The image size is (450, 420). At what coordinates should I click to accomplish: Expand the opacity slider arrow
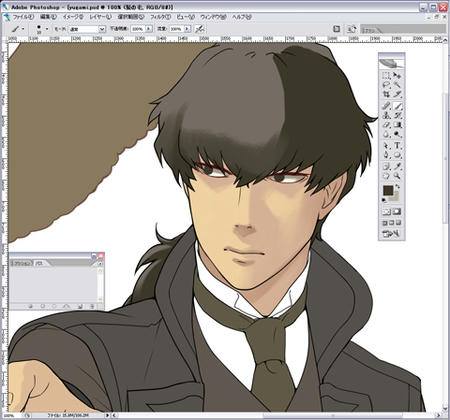tap(149, 29)
